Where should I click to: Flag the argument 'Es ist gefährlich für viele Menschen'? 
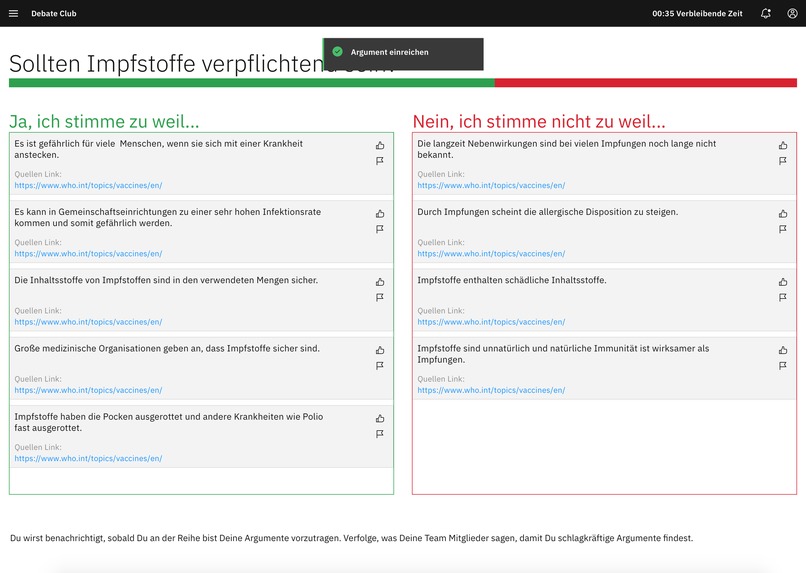pyautogui.click(x=380, y=161)
